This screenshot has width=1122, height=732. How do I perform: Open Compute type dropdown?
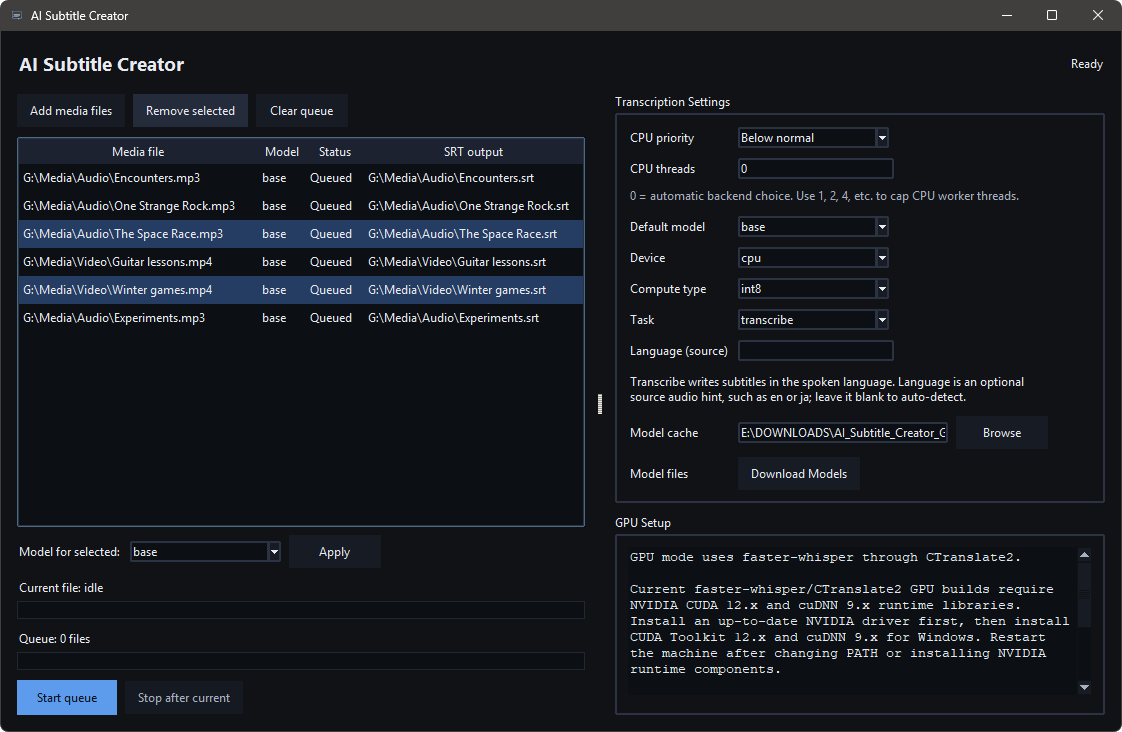(882, 289)
